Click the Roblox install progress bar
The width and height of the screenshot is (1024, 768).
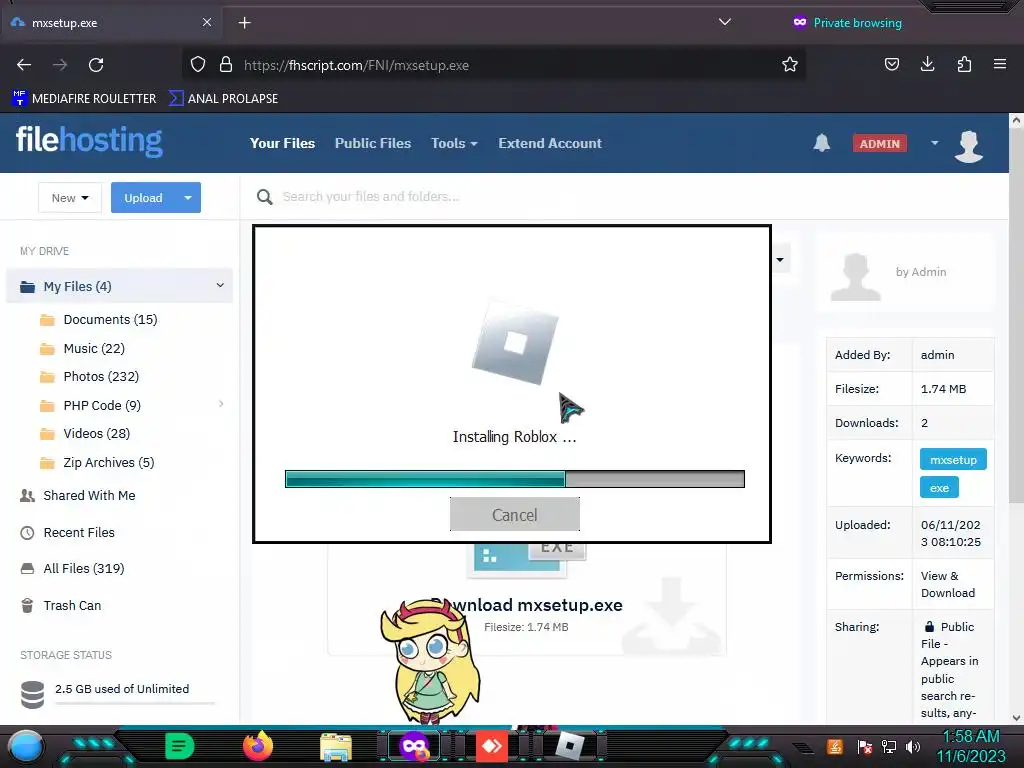pos(515,479)
